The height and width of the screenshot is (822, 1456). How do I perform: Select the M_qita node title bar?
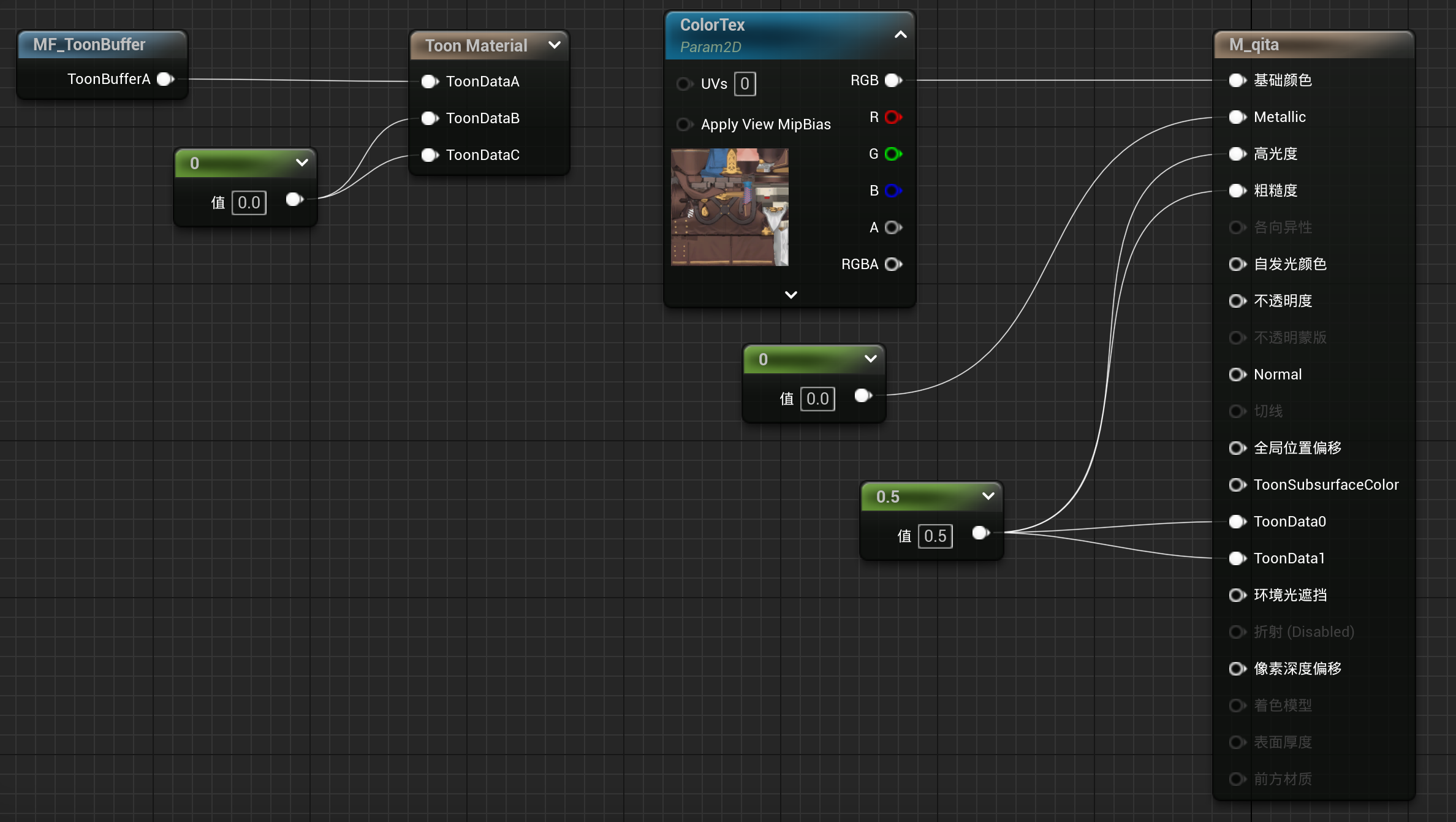(x=1311, y=45)
